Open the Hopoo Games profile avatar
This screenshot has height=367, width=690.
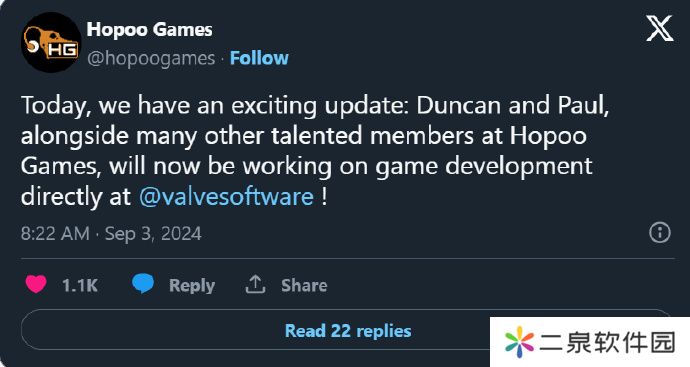tap(51, 42)
